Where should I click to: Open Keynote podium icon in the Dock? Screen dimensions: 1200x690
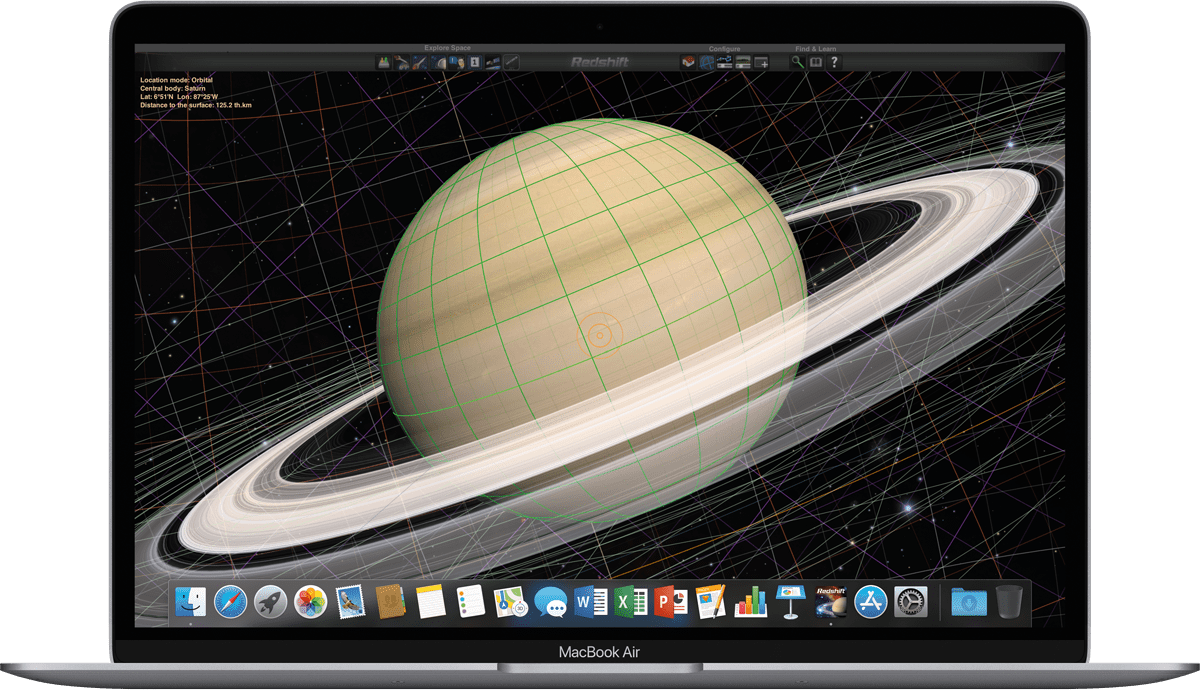coord(791,601)
